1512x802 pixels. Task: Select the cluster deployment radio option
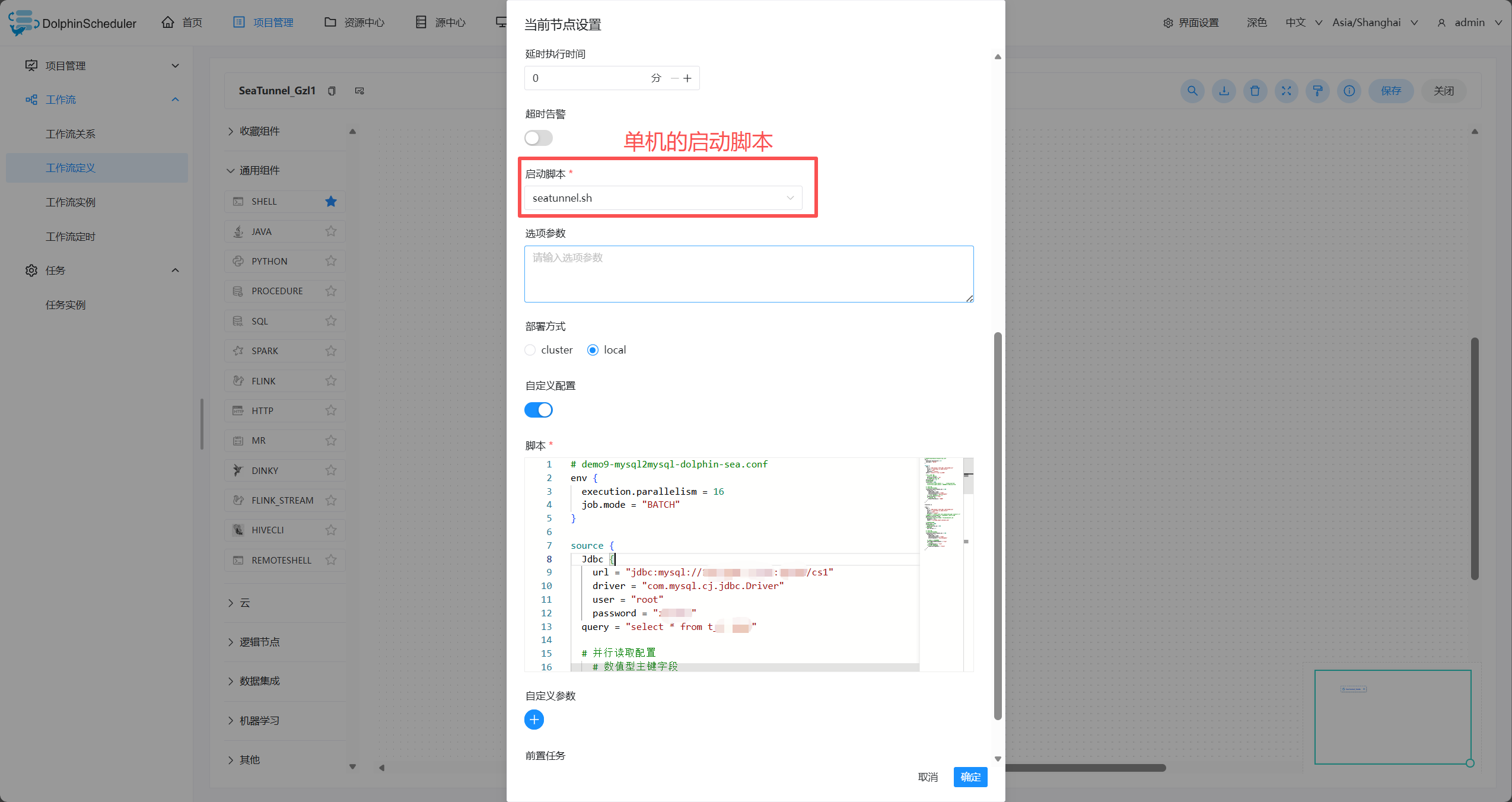pyautogui.click(x=530, y=350)
